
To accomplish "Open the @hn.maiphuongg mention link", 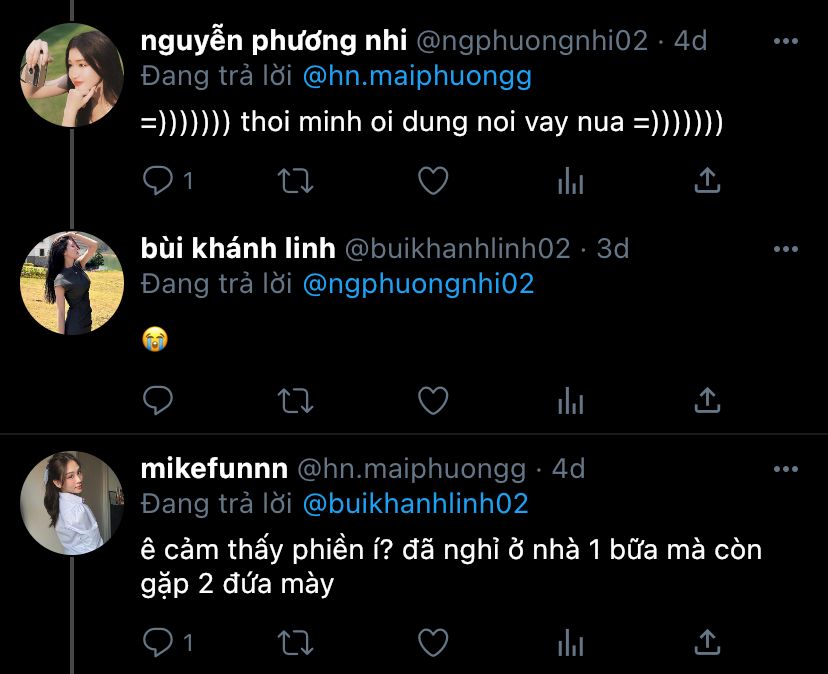I will point(417,77).
